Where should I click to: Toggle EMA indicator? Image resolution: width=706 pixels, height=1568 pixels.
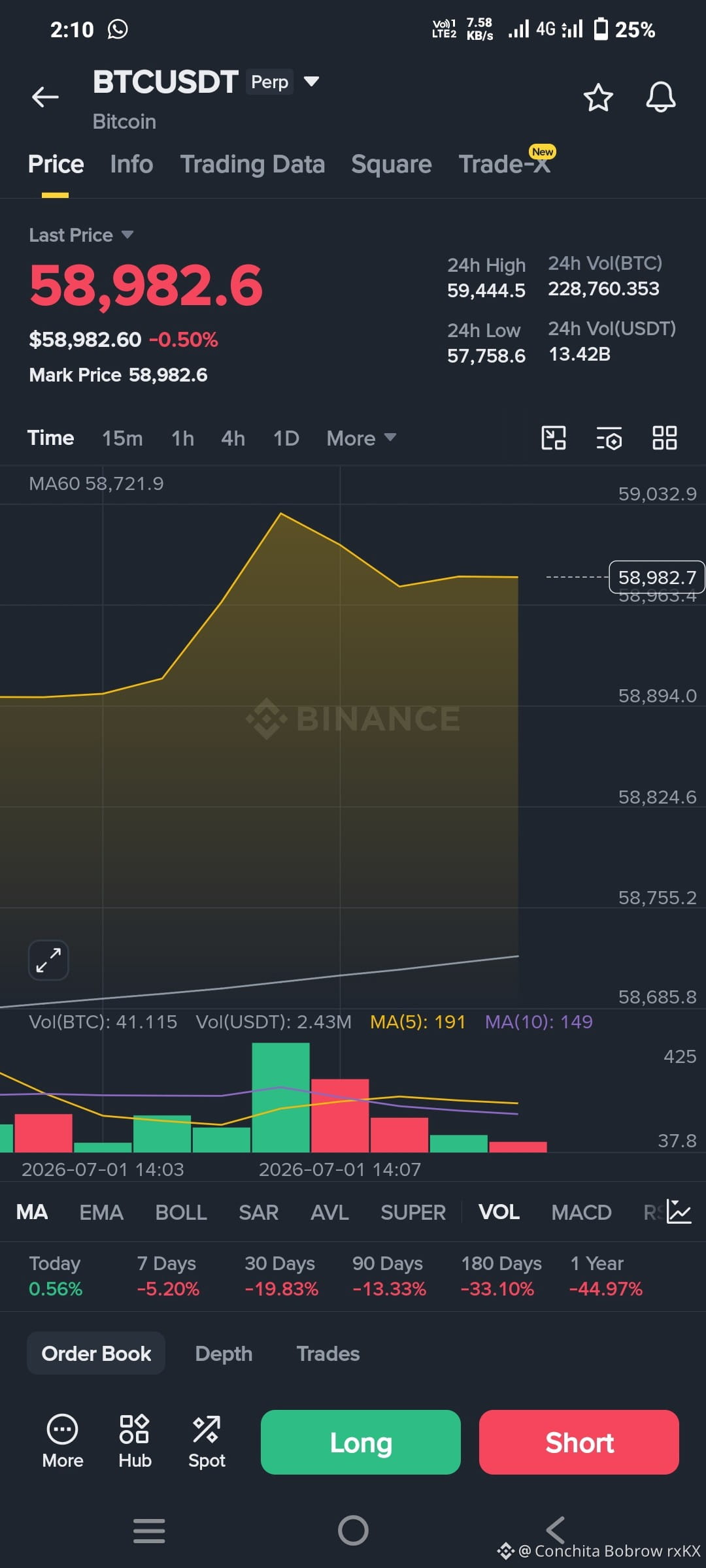(101, 1213)
